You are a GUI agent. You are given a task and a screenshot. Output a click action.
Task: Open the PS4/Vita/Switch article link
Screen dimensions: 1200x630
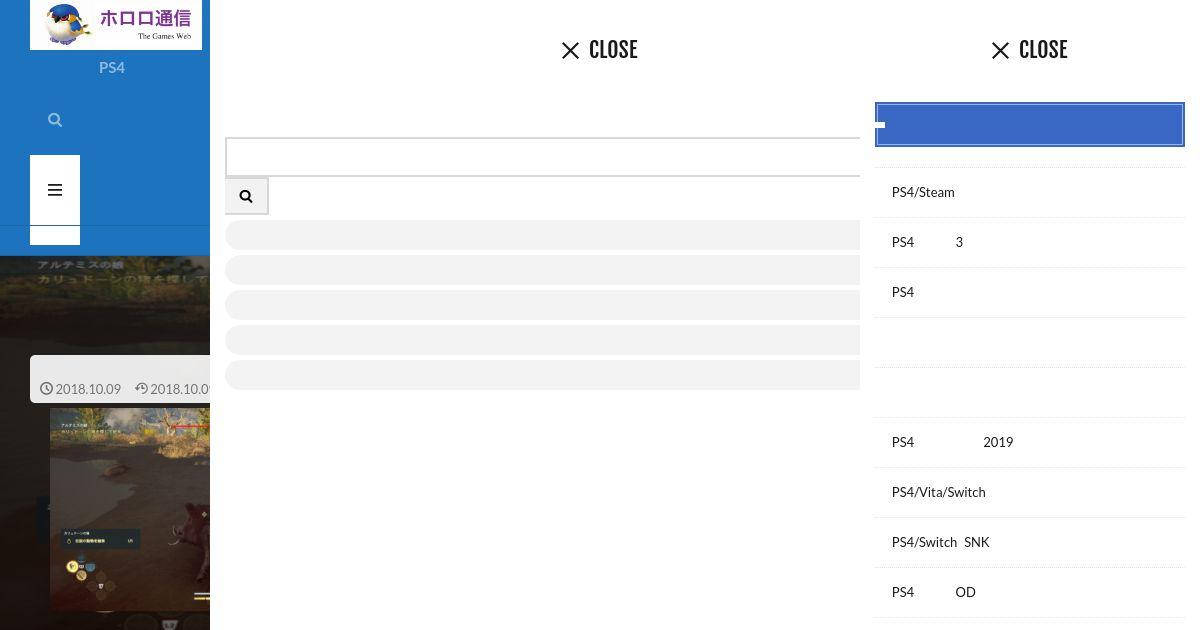(1029, 492)
